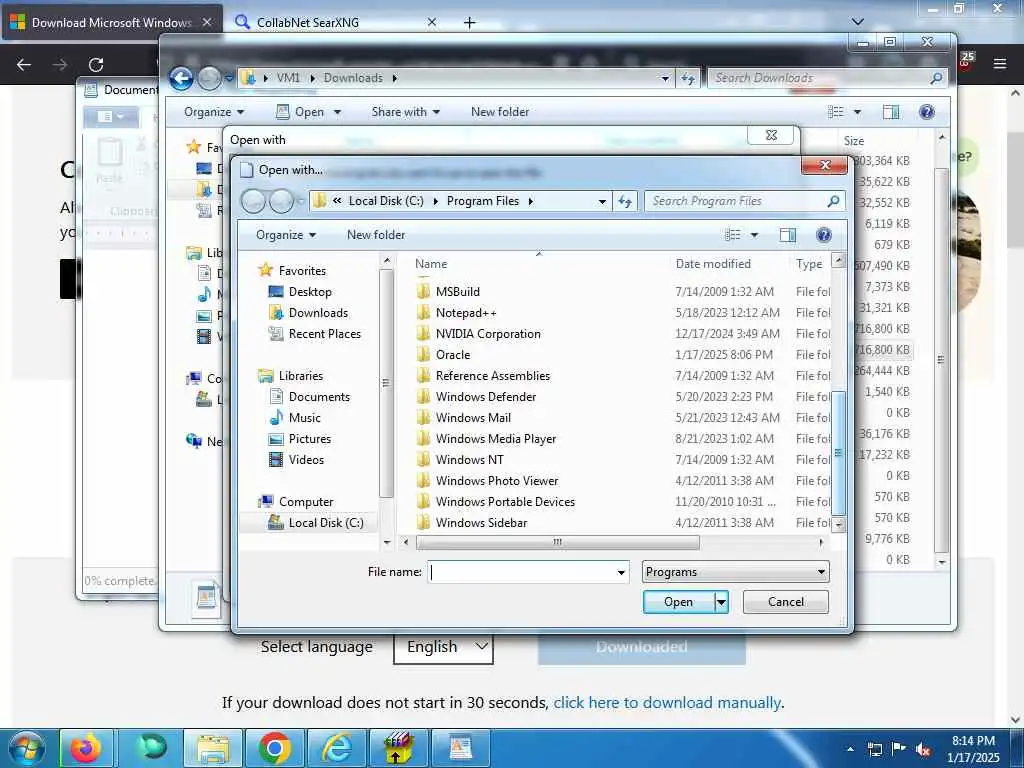Click the File name input field
The image size is (1024, 768).
pos(520,572)
